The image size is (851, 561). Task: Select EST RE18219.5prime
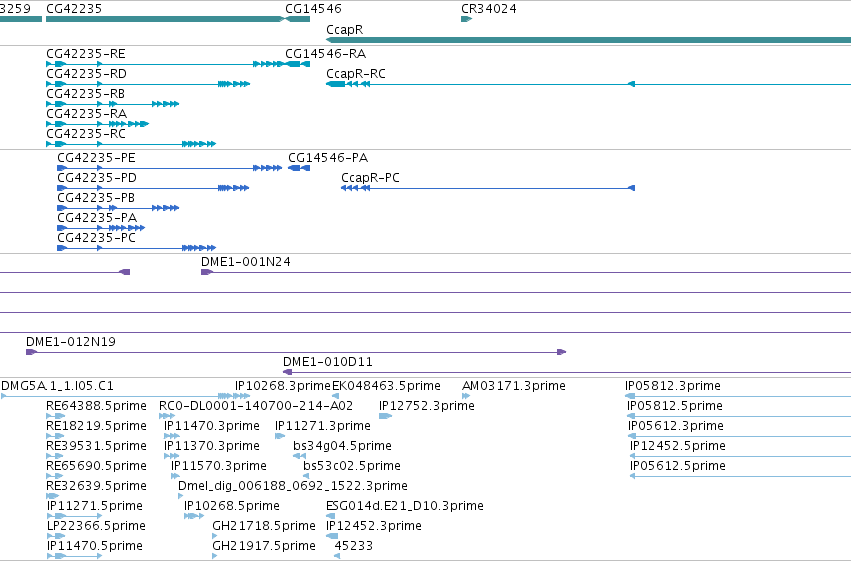click(x=97, y=426)
